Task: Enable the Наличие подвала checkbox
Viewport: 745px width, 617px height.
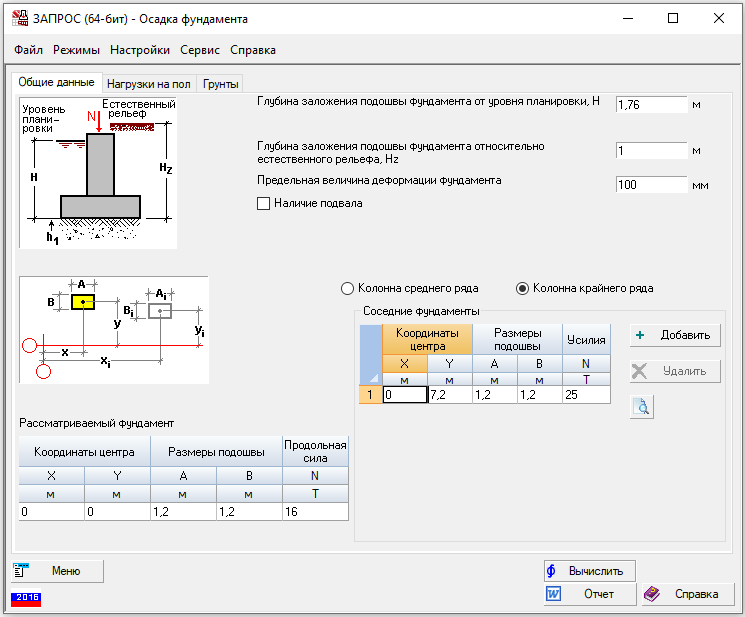Action: tap(264, 203)
